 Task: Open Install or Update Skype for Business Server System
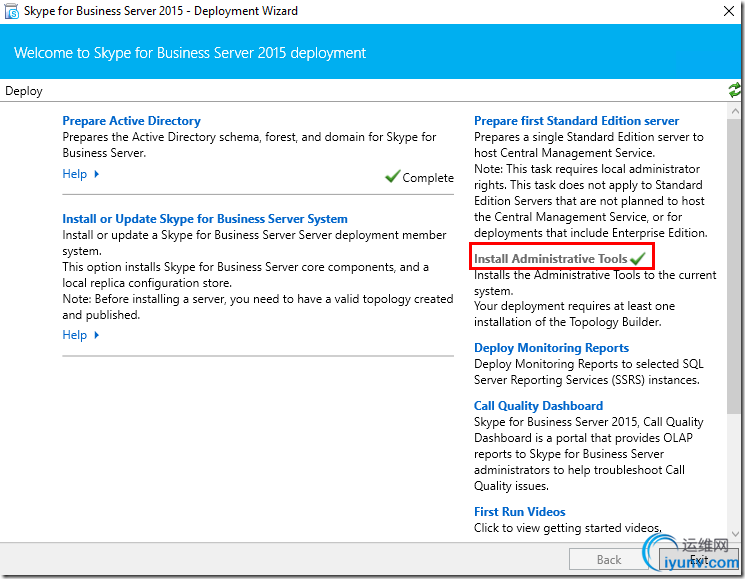click(x=205, y=219)
